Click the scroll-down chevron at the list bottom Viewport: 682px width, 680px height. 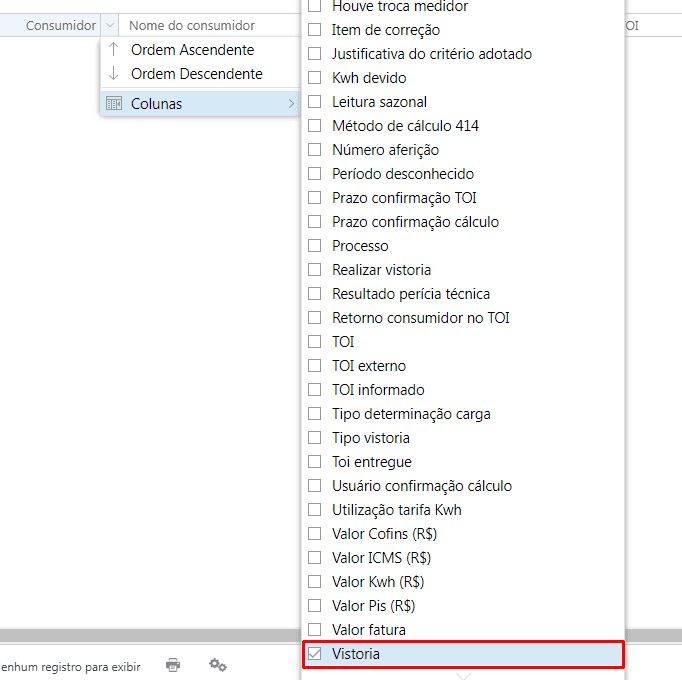pyautogui.click(x=463, y=676)
